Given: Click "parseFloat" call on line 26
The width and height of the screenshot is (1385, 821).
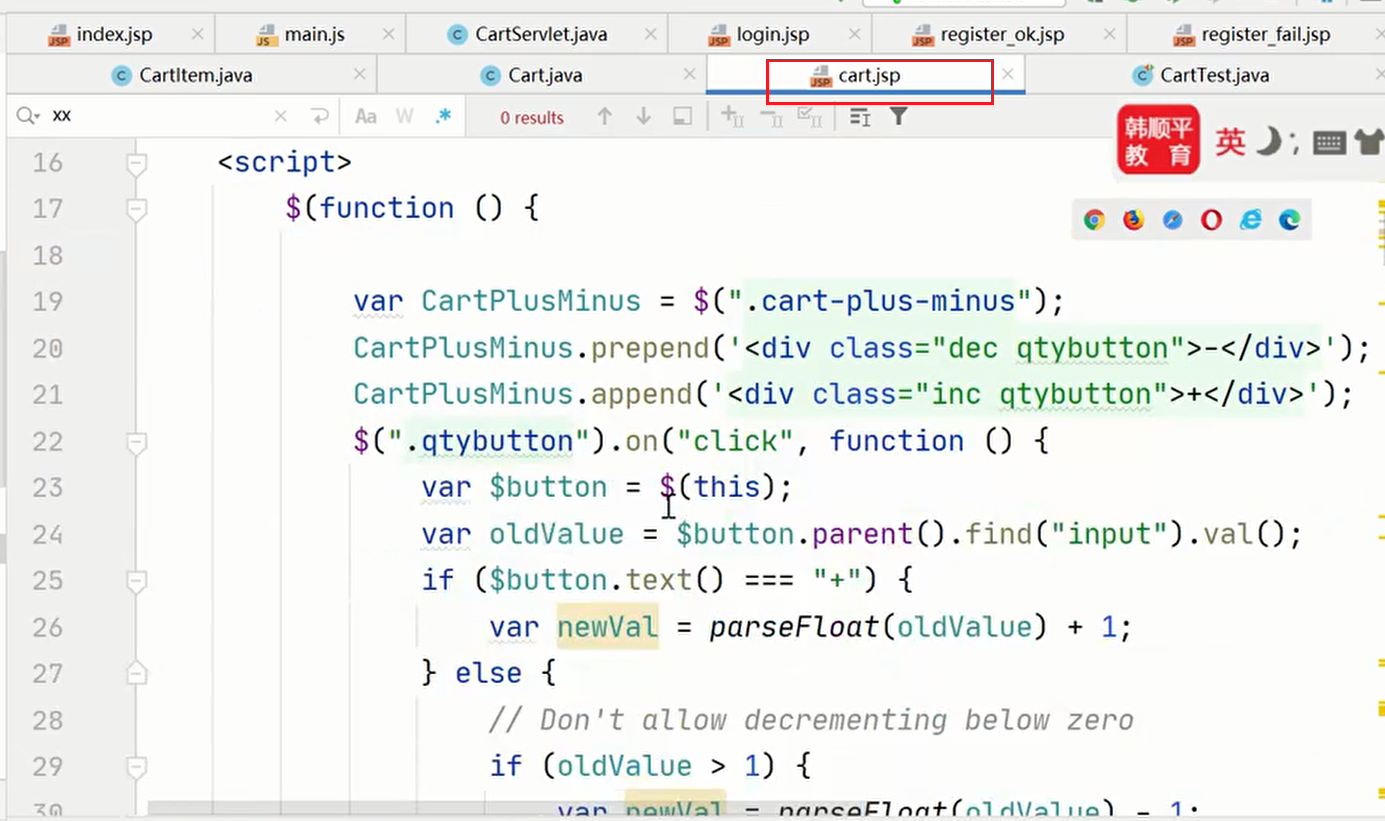Looking at the screenshot, I should [x=794, y=626].
